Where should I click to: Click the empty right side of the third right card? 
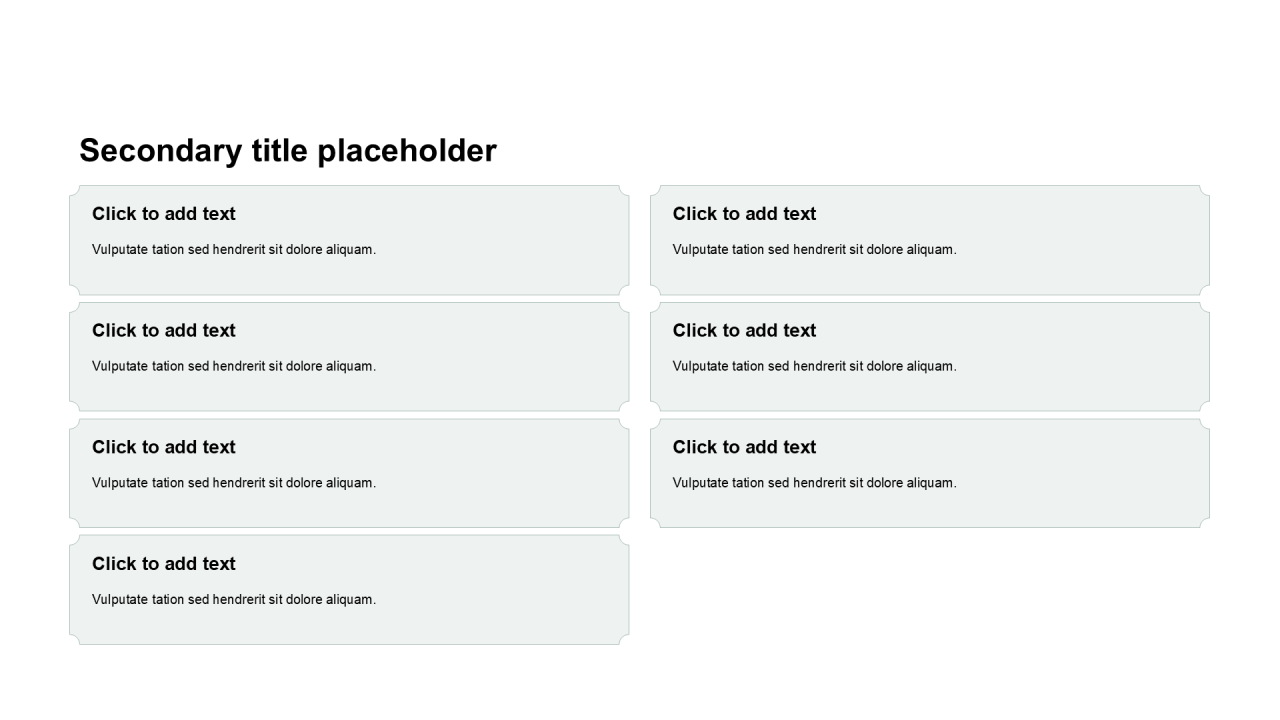pos(1100,473)
